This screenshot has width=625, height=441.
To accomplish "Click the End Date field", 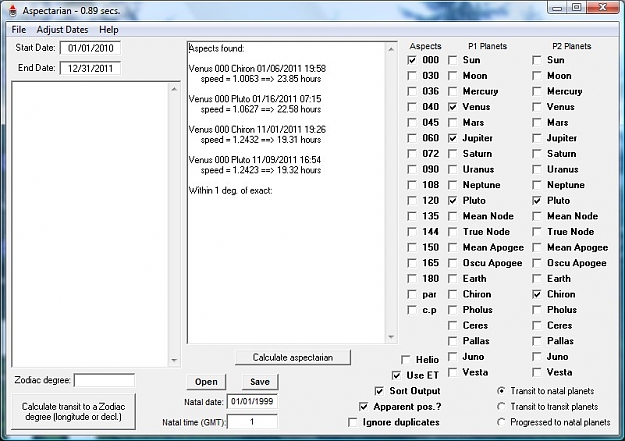I will [90, 68].
